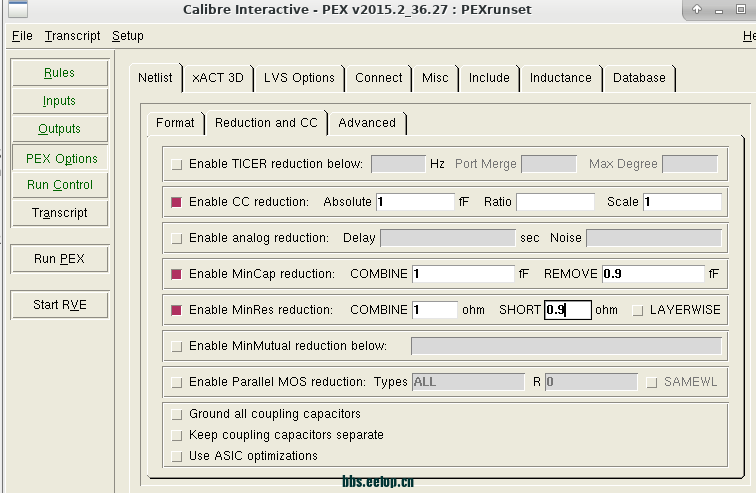Enable TICER reduction checkbox
The image size is (756, 493).
click(177, 164)
